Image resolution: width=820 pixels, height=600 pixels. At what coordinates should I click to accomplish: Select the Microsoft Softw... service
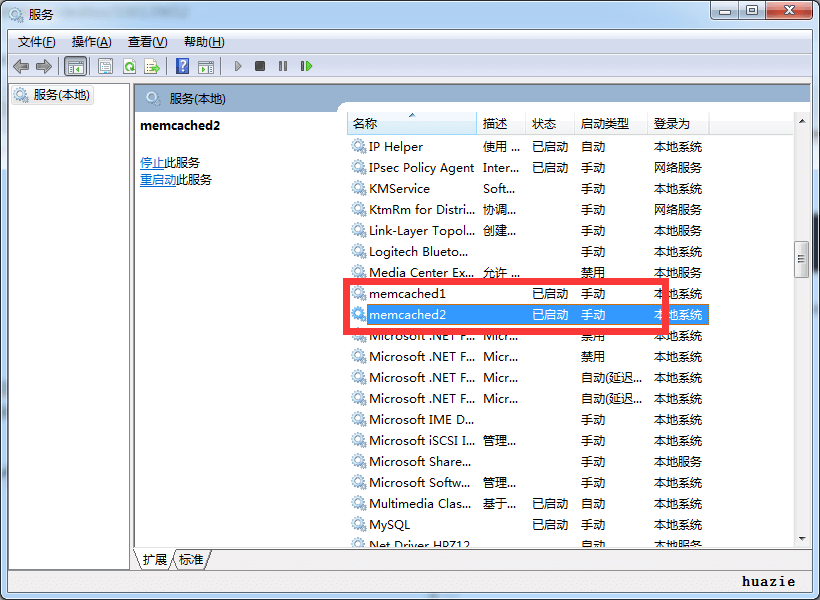click(528, 482)
